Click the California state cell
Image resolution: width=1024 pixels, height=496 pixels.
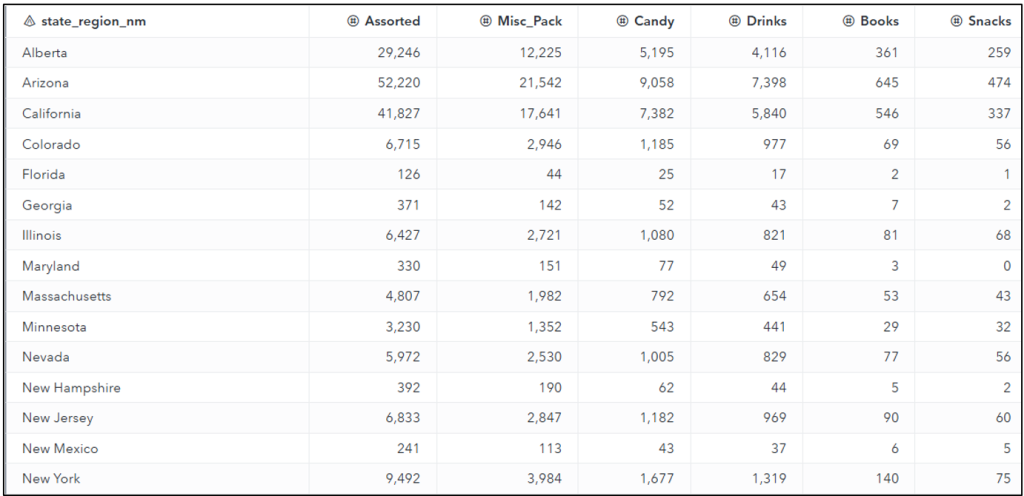tap(52, 114)
